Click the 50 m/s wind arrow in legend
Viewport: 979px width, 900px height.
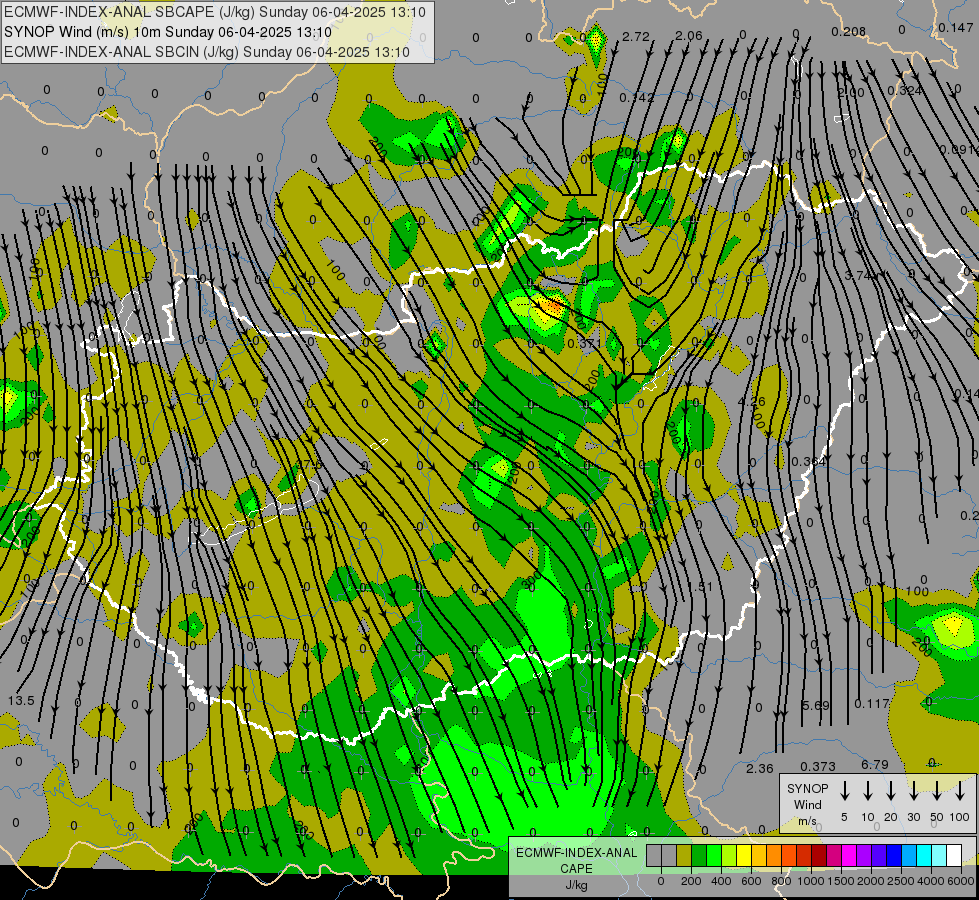pos(937,790)
